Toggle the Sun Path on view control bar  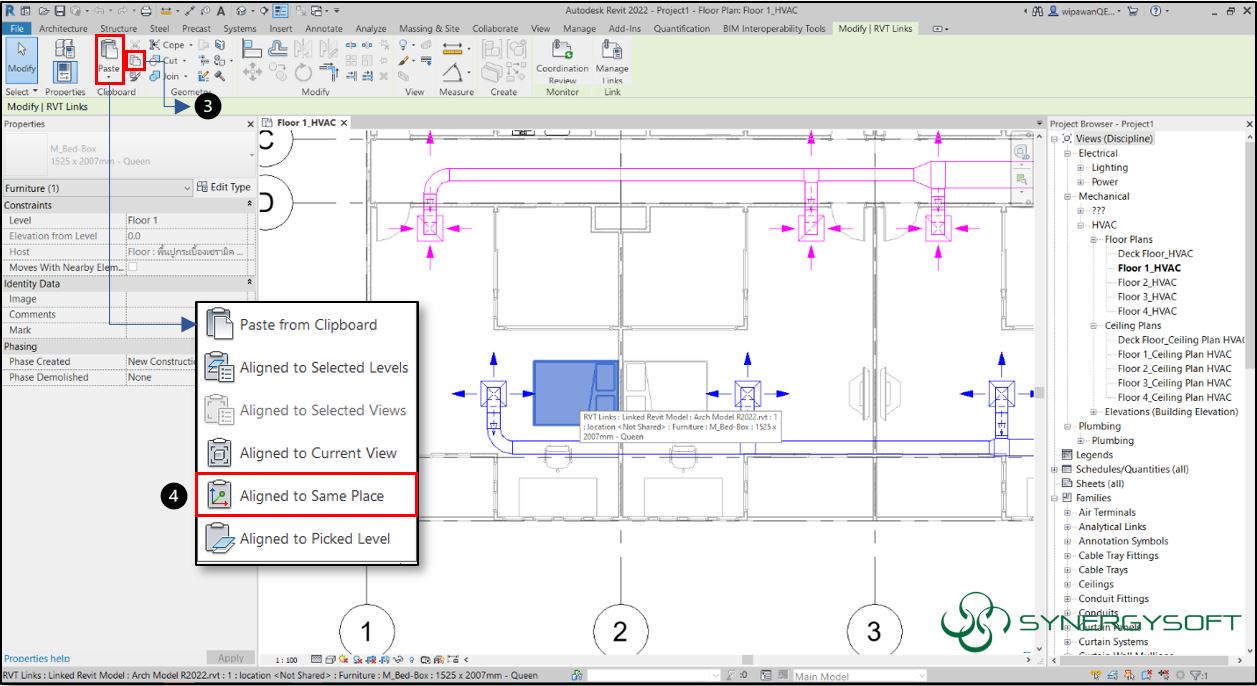click(x=343, y=660)
